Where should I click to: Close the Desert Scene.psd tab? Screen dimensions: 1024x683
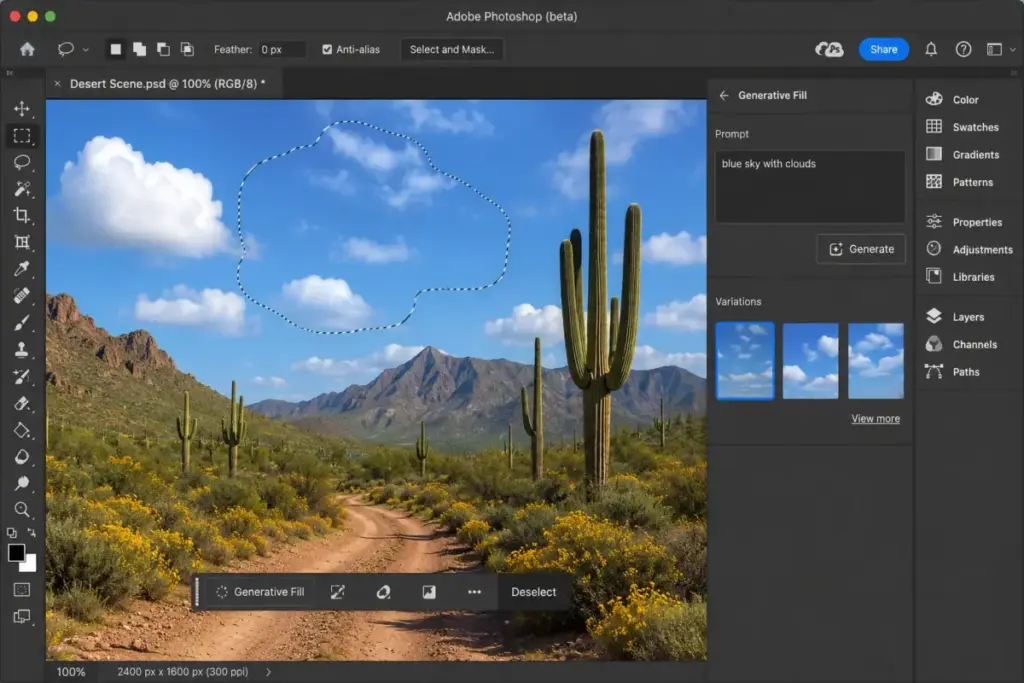(57, 84)
